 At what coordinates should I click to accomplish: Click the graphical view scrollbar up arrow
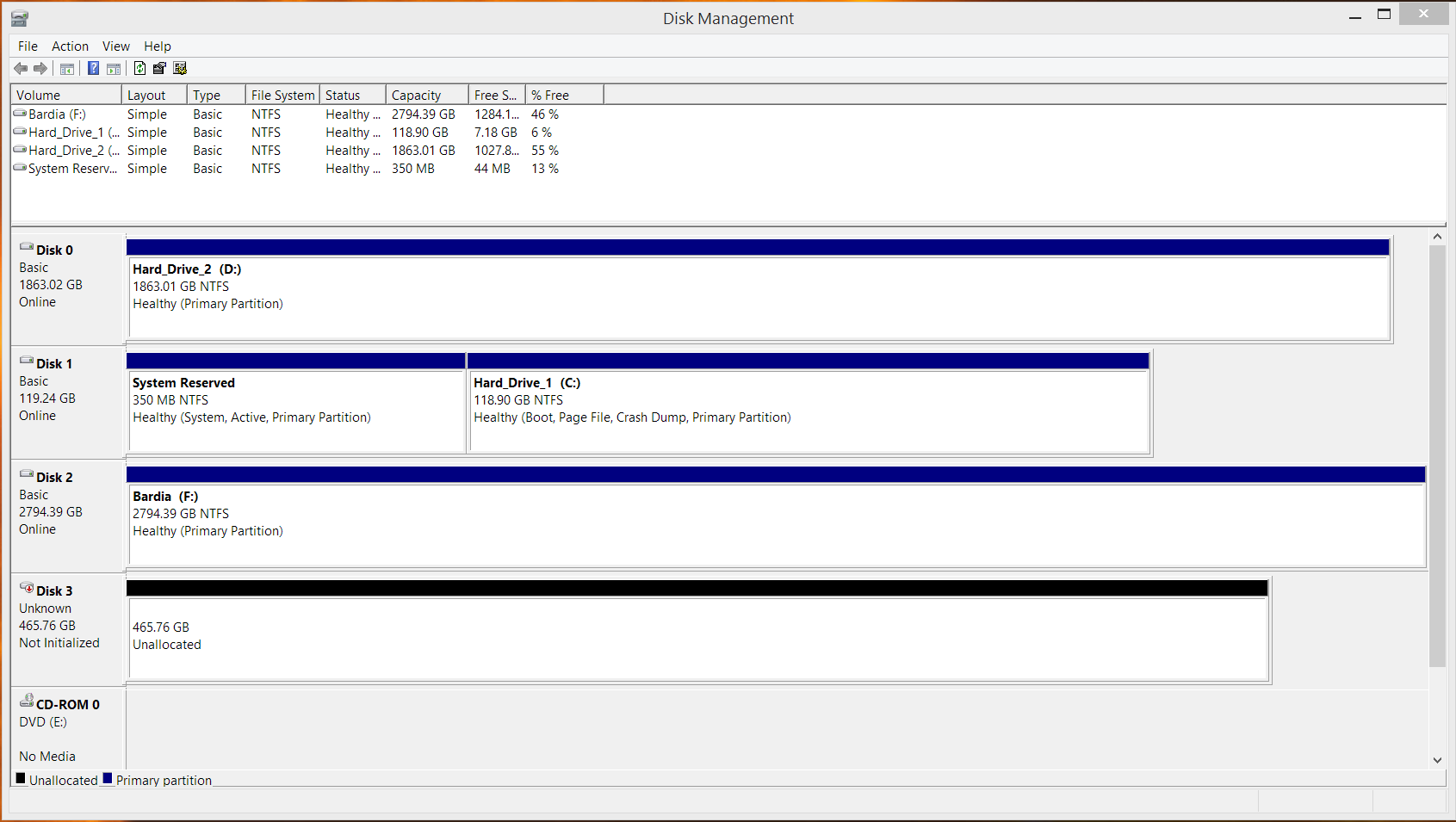pos(1437,236)
